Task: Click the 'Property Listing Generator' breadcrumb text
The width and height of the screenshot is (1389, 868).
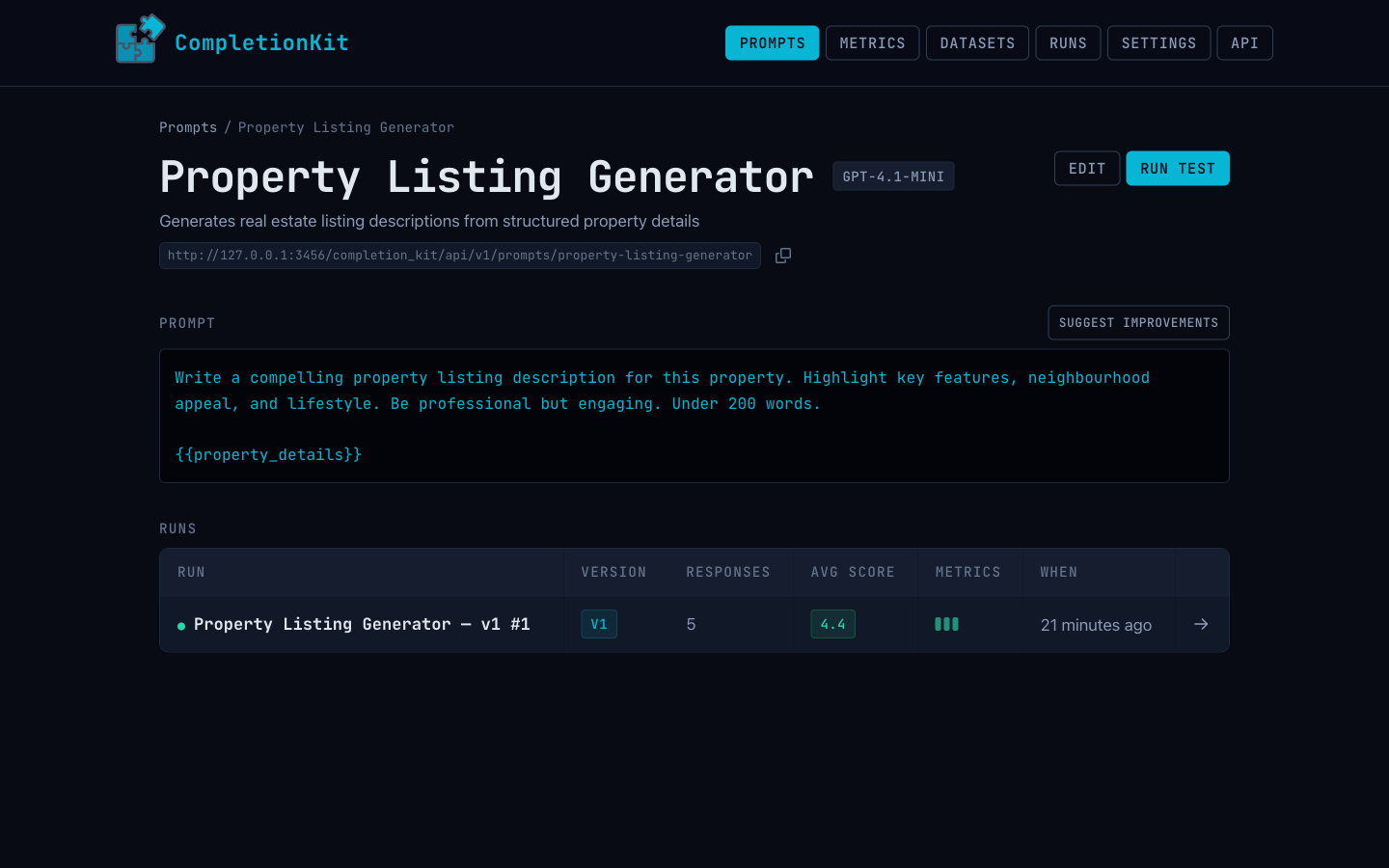Action: pyautogui.click(x=345, y=127)
